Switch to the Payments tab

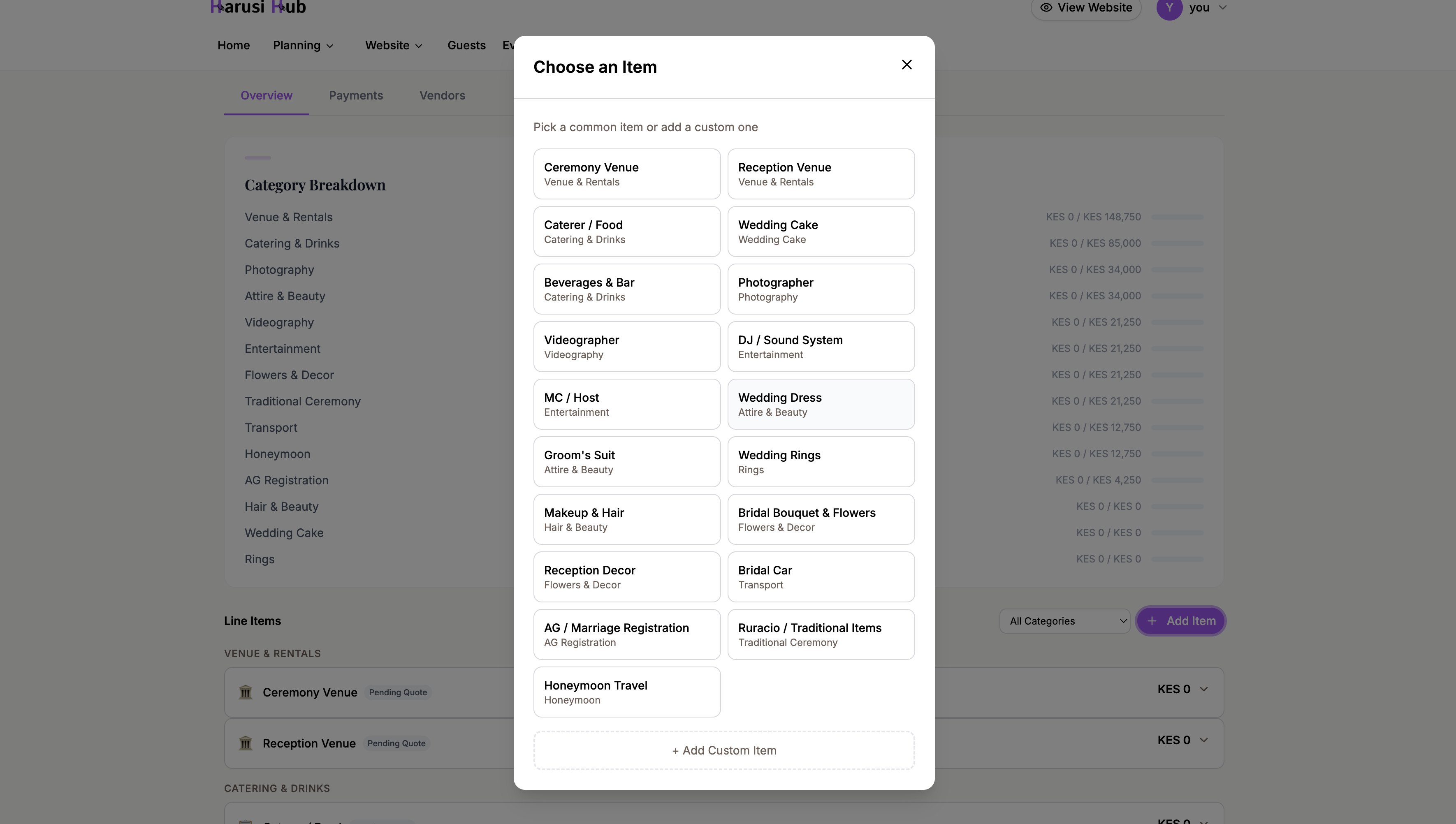tap(356, 95)
